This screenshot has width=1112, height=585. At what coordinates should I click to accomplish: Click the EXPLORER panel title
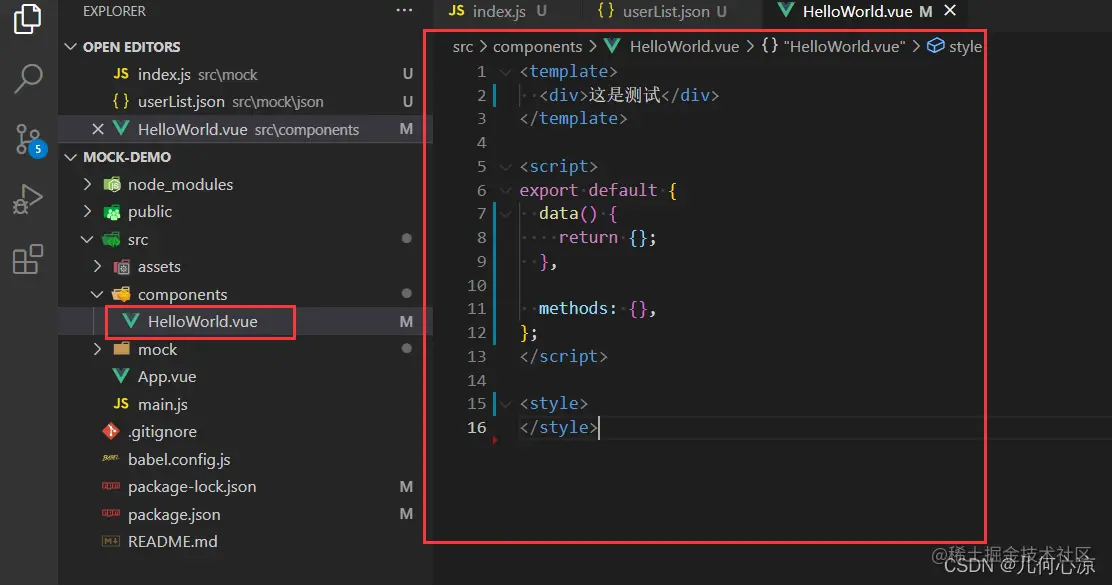point(114,11)
